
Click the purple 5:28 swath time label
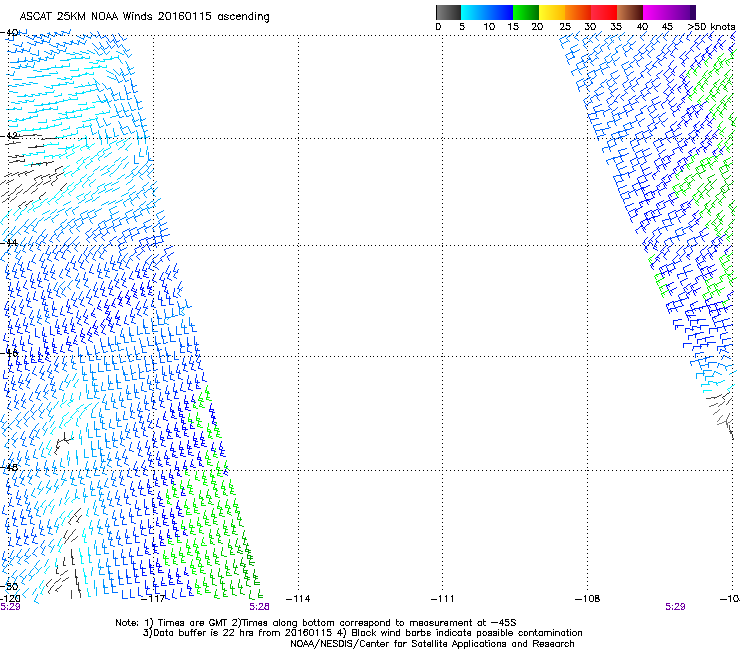click(x=259, y=607)
